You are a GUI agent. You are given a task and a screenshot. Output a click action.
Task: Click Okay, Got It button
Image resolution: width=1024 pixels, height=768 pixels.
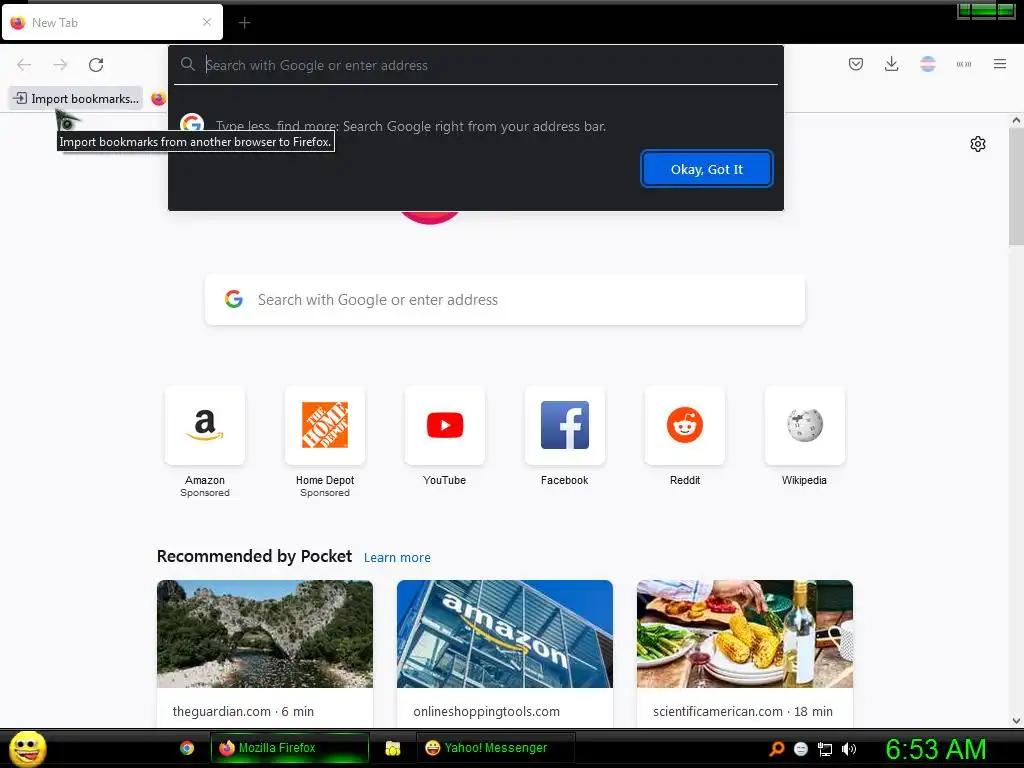click(707, 169)
